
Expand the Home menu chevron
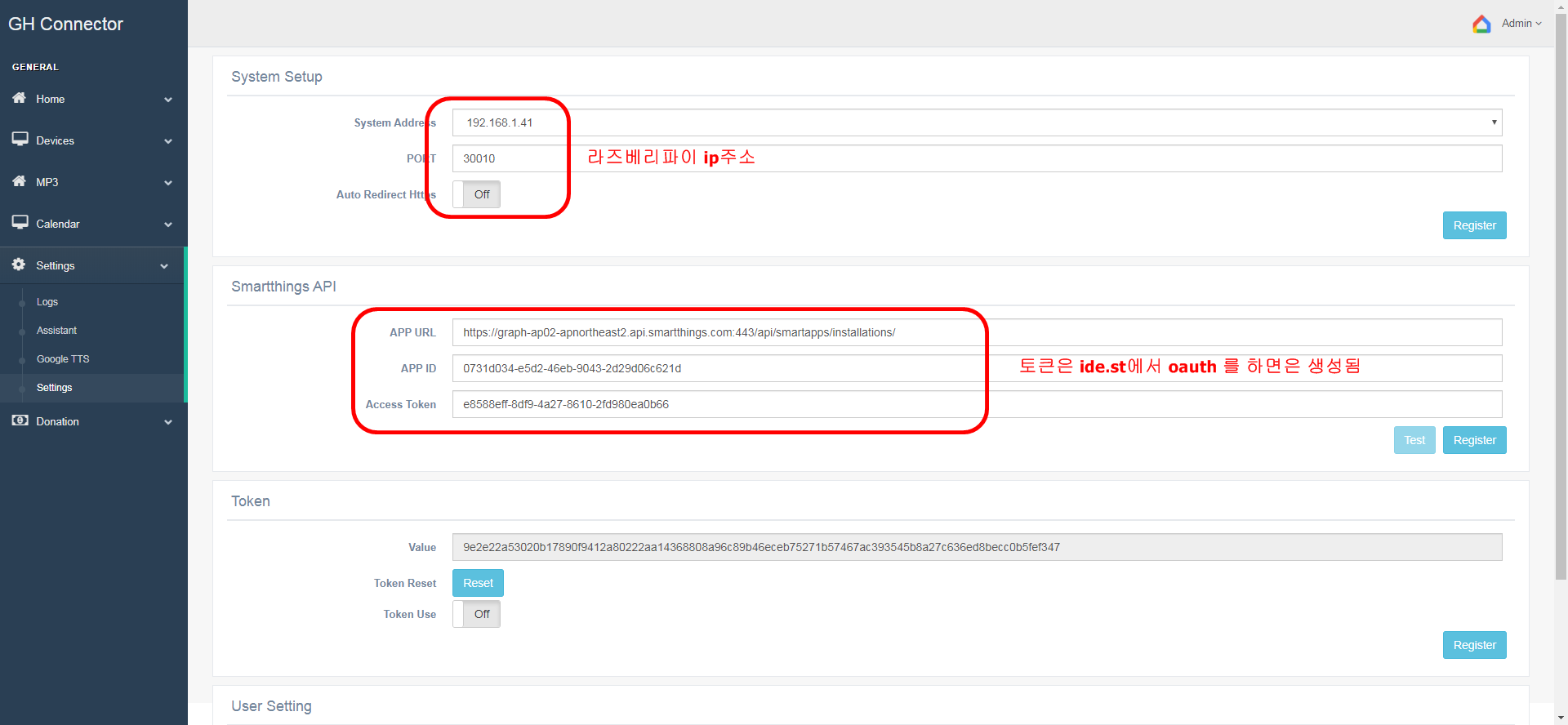[168, 100]
